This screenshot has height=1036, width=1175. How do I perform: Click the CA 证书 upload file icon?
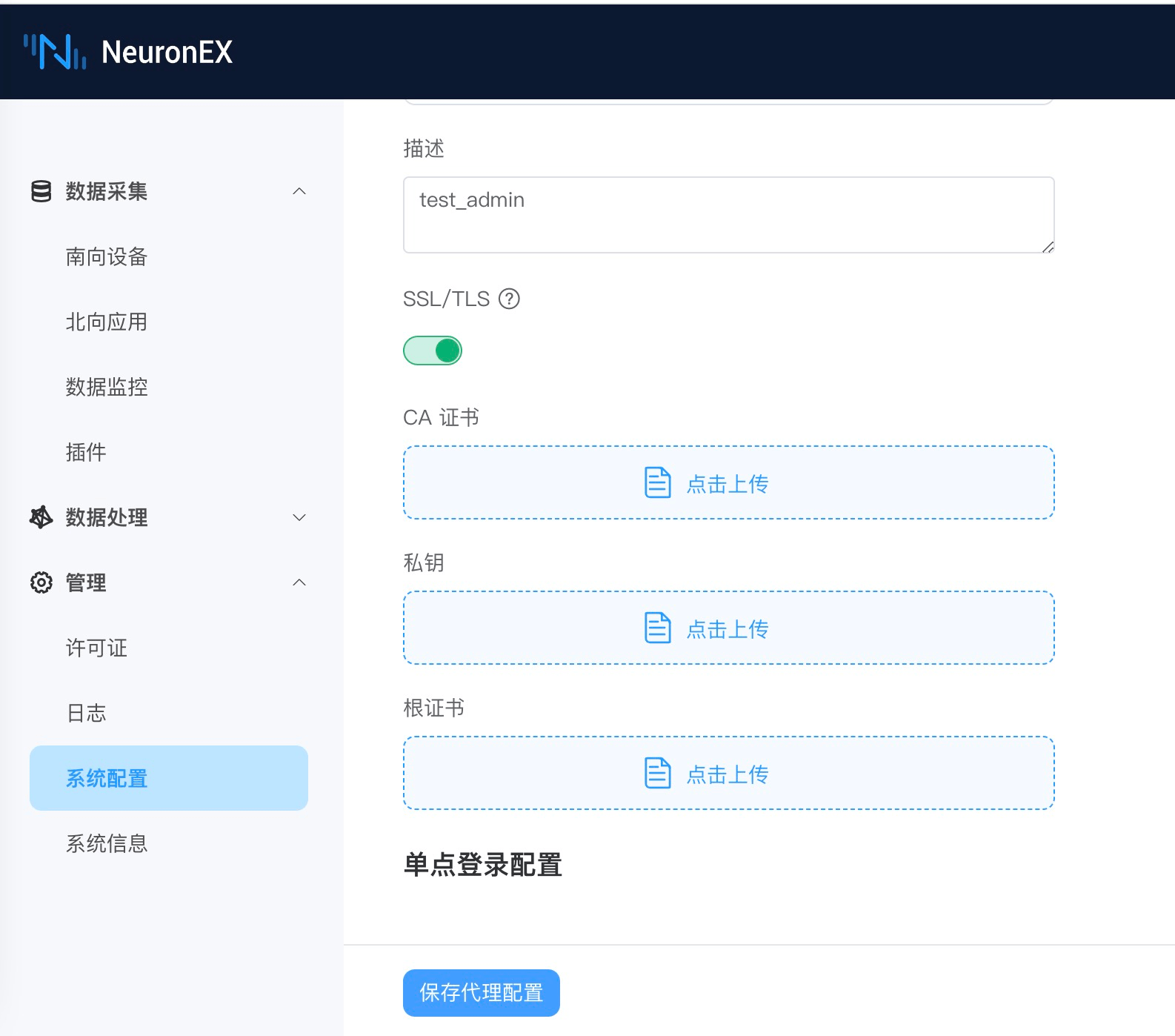click(657, 482)
